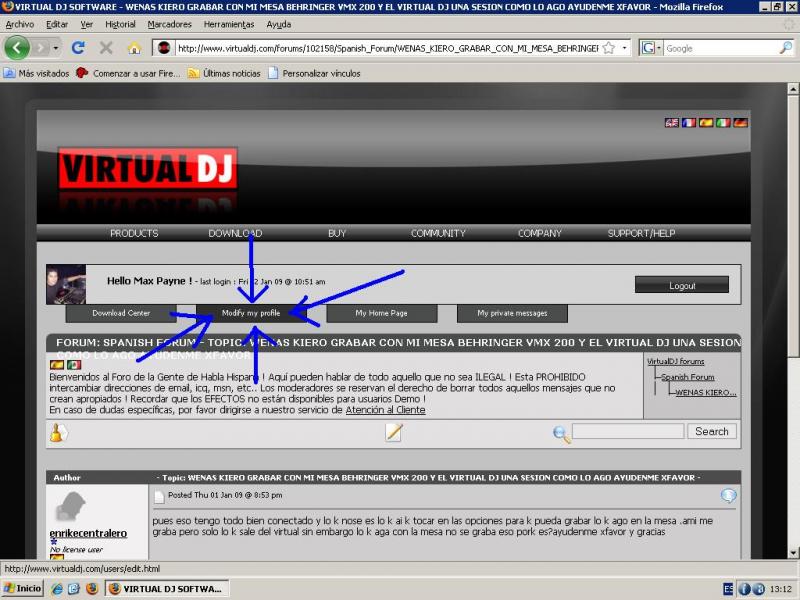Open the Ayuda menu
The height and width of the screenshot is (600, 800).
[279, 24]
